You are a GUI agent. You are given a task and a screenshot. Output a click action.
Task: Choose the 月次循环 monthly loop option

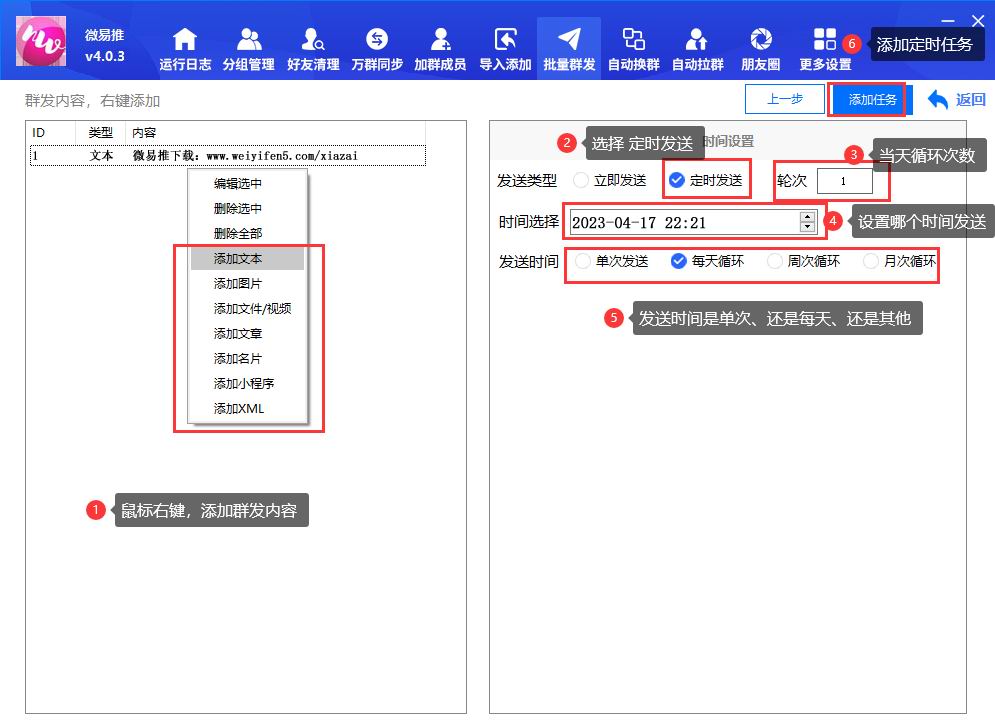click(871, 261)
